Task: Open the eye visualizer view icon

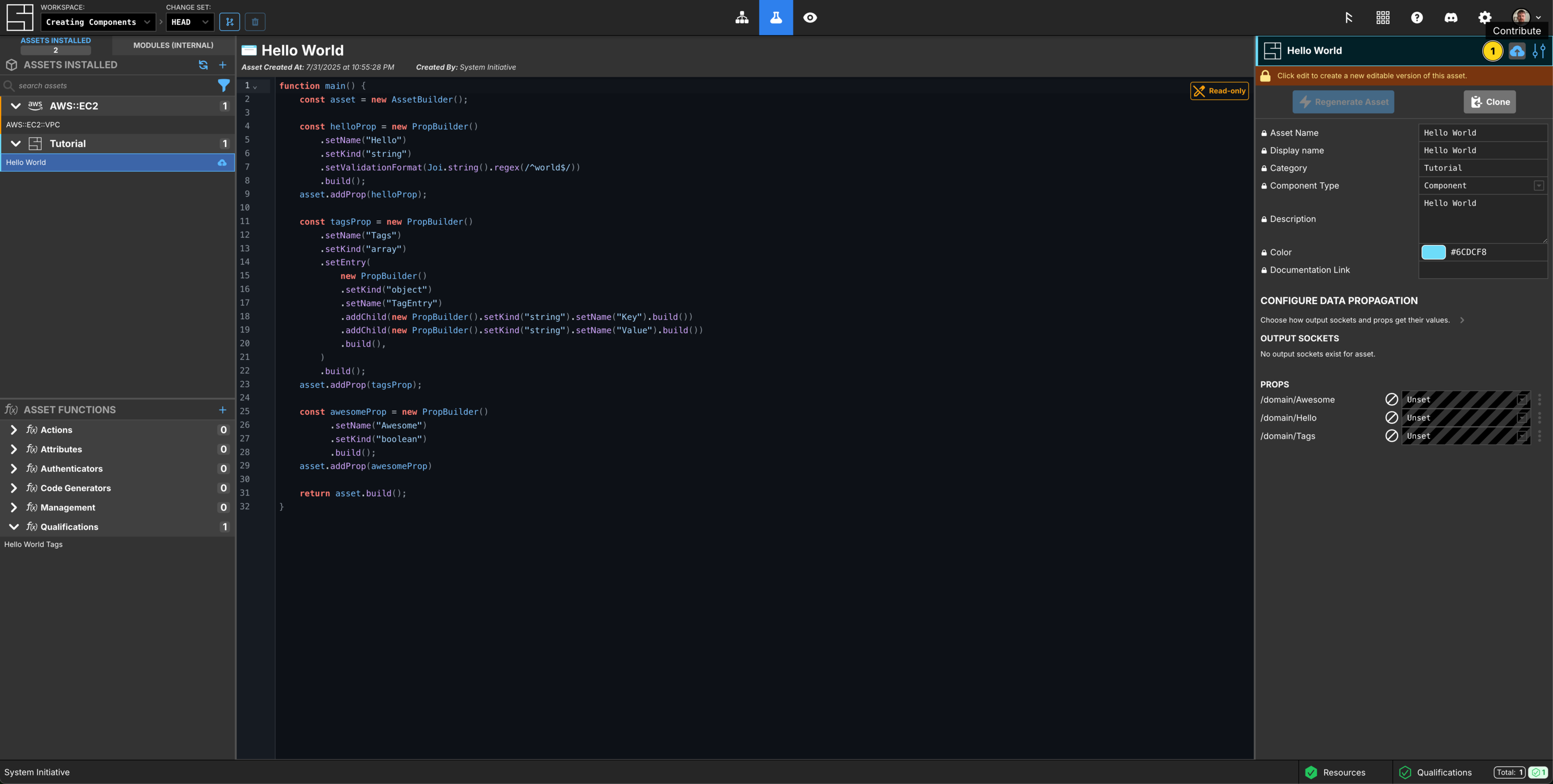Action: 810,17
